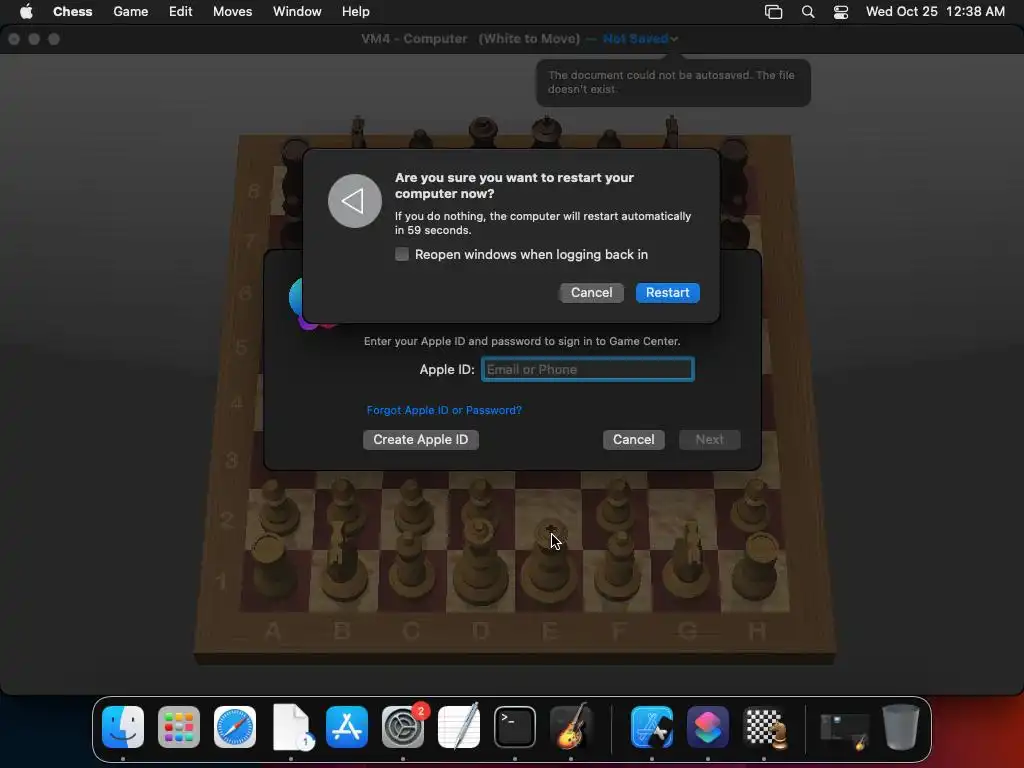Cancel the Game Center sign-in dialog

point(633,440)
